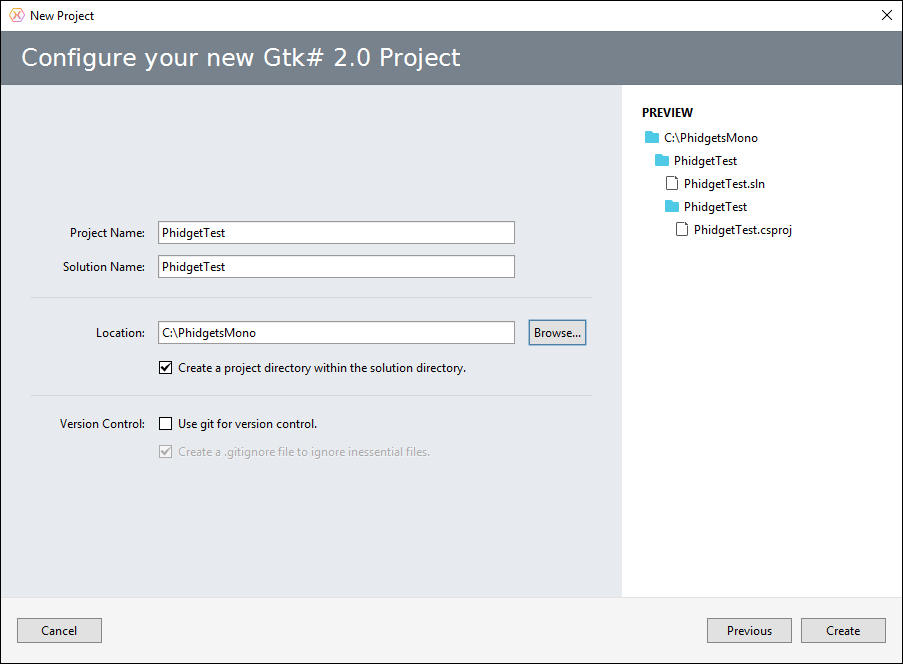Click the Xamarin logo in the title bar
903x664 pixels.
tap(17, 16)
